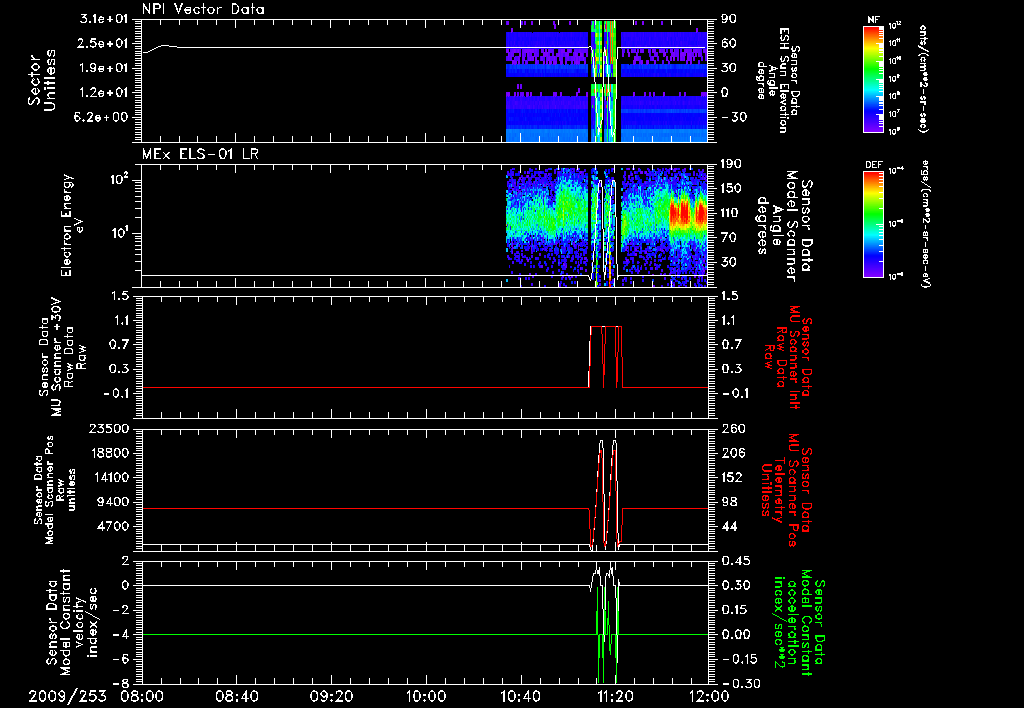Screen dimensions: 1024x708
Task: Click the 3.1e+01 sector tick label
Action: 104,19
